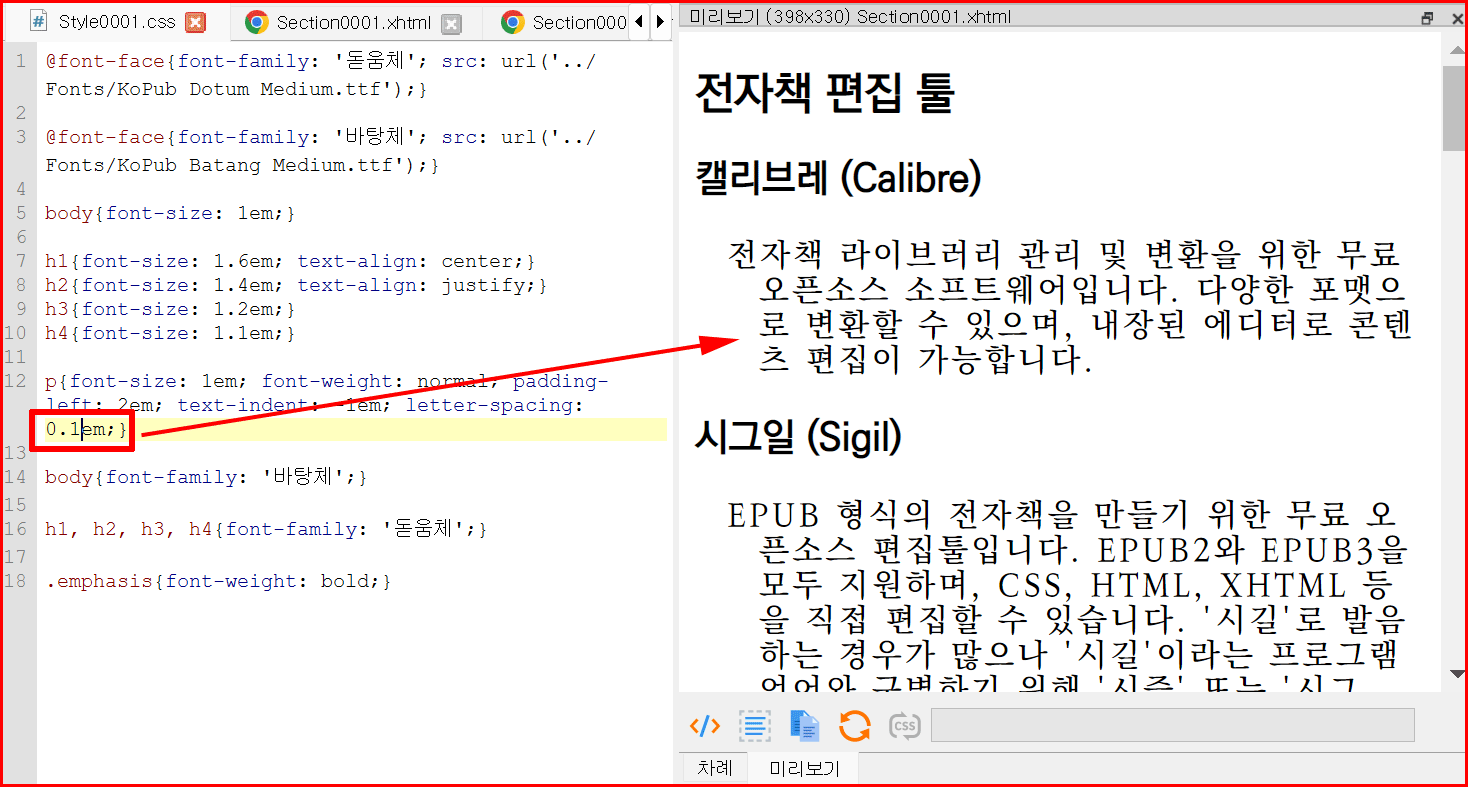Select the 미리보기 tab at the bottom
The image size is (1468, 787).
(x=805, y=769)
